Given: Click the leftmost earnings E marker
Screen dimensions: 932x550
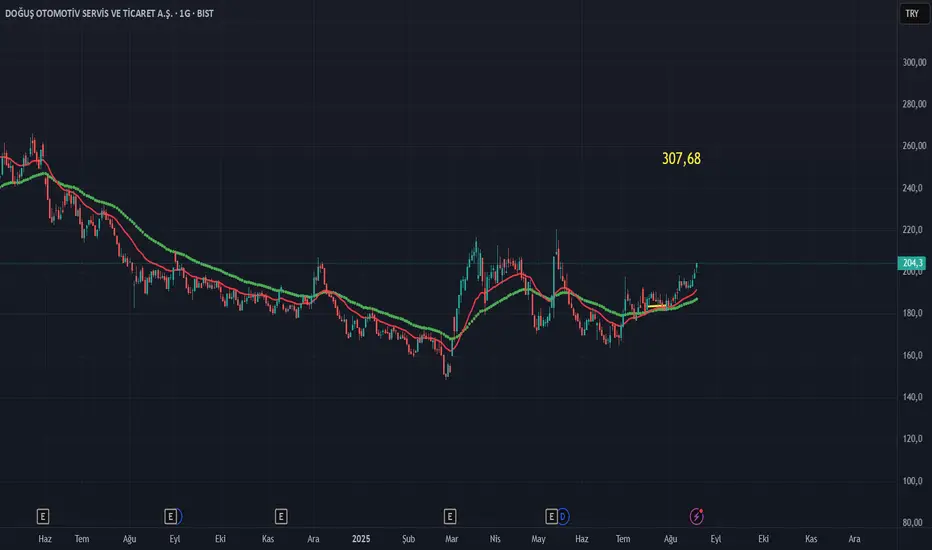Looking at the screenshot, I should click(x=43, y=516).
